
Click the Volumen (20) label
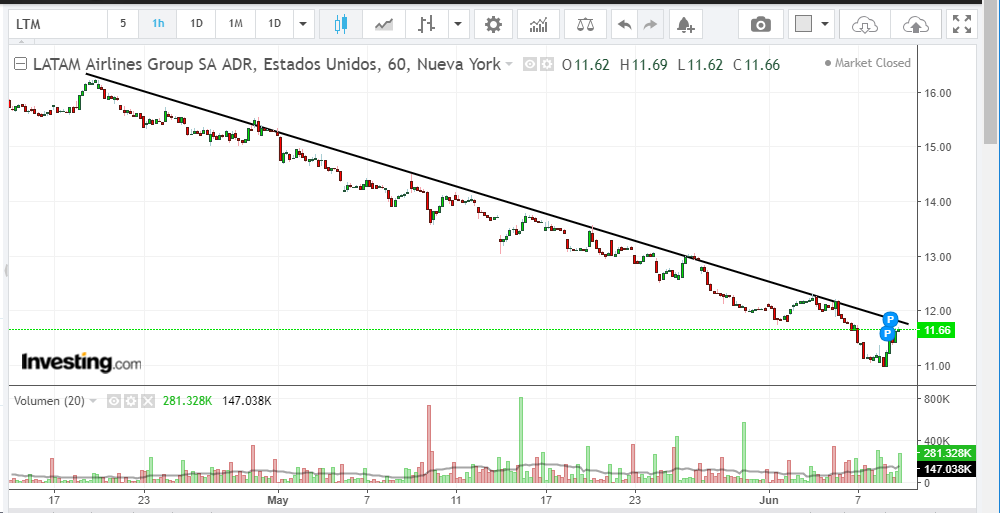click(x=49, y=401)
